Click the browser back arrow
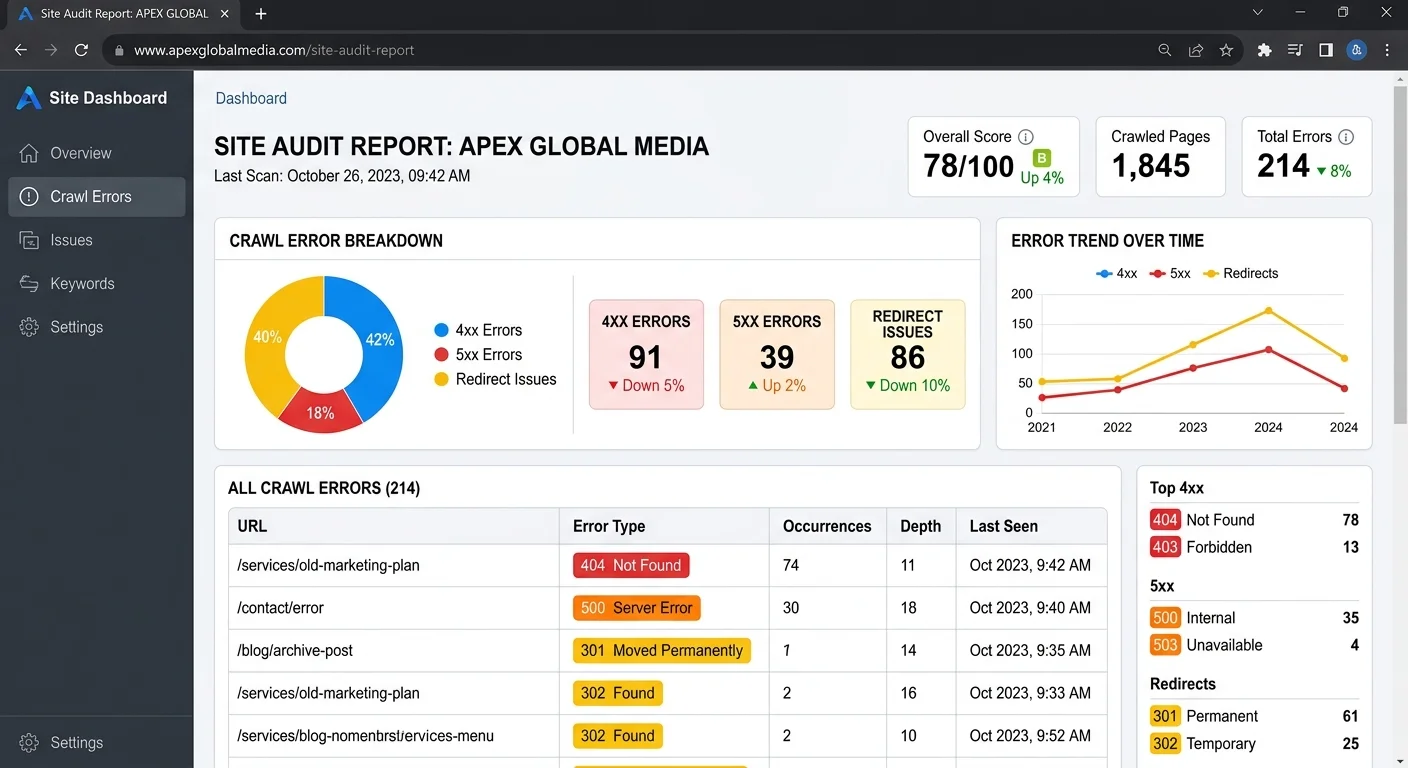 tap(20, 50)
